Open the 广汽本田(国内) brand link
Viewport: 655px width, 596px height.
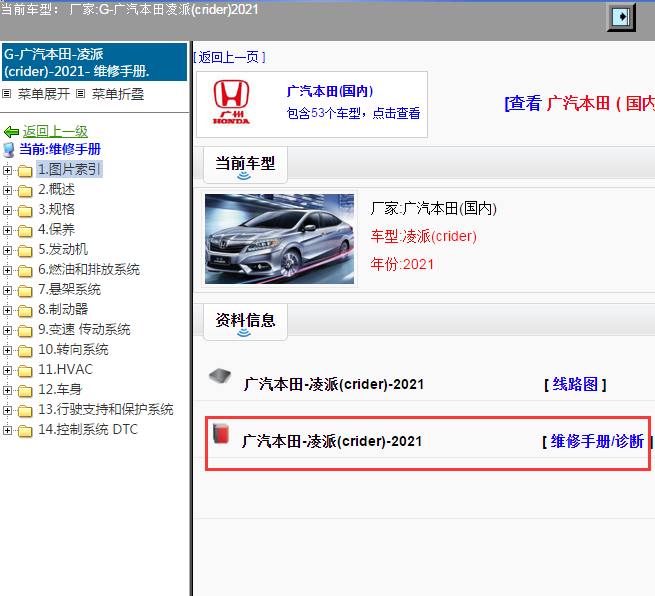pos(330,91)
